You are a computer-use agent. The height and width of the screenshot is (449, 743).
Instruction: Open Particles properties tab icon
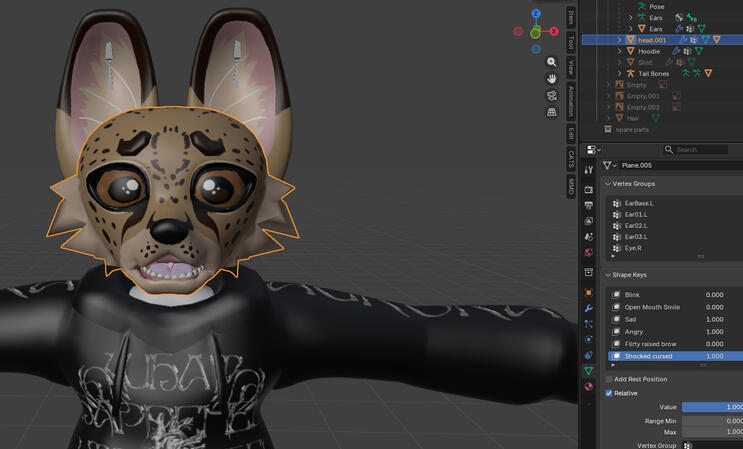point(589,324)
